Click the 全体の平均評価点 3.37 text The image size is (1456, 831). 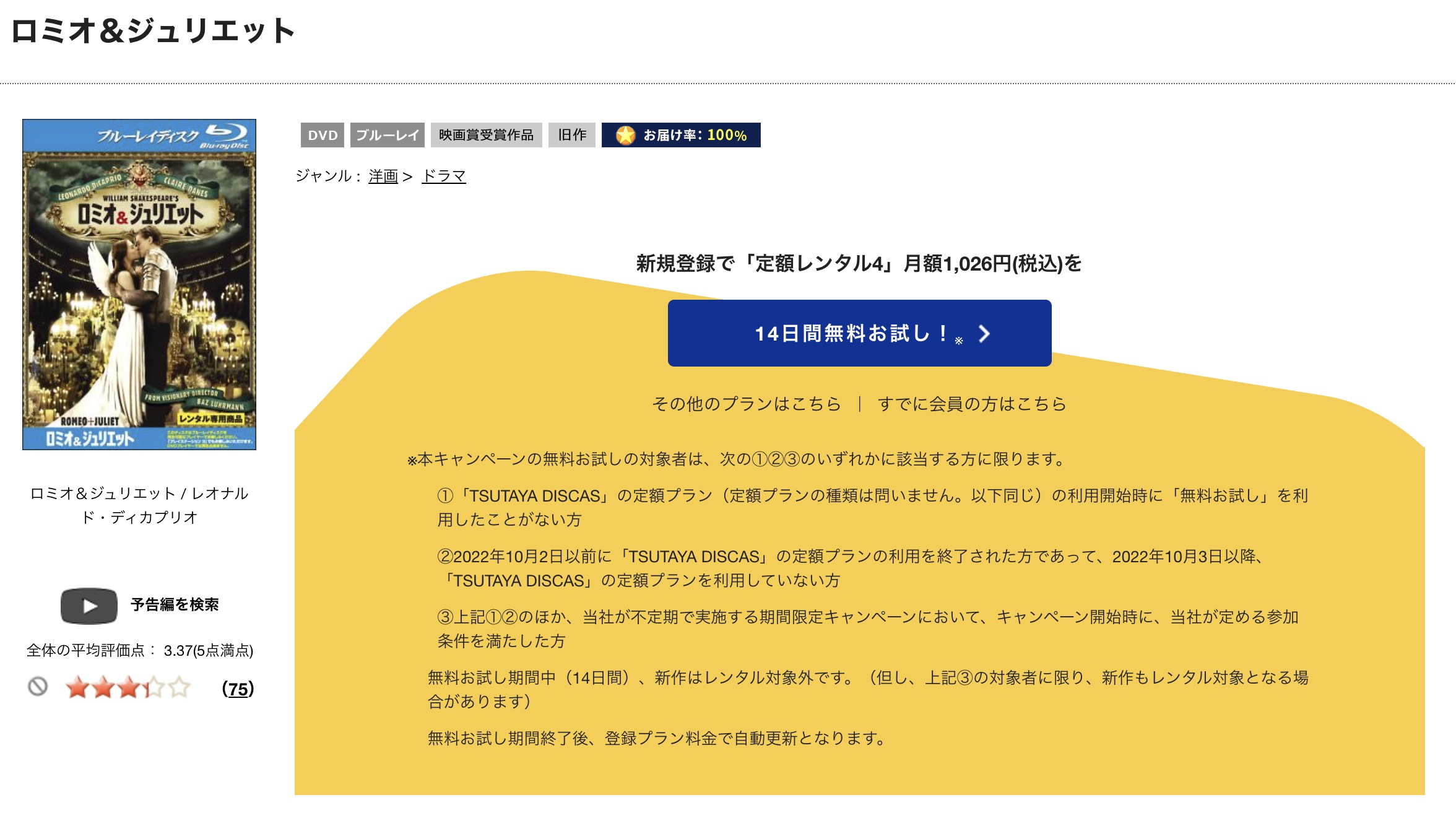[140, 650]
